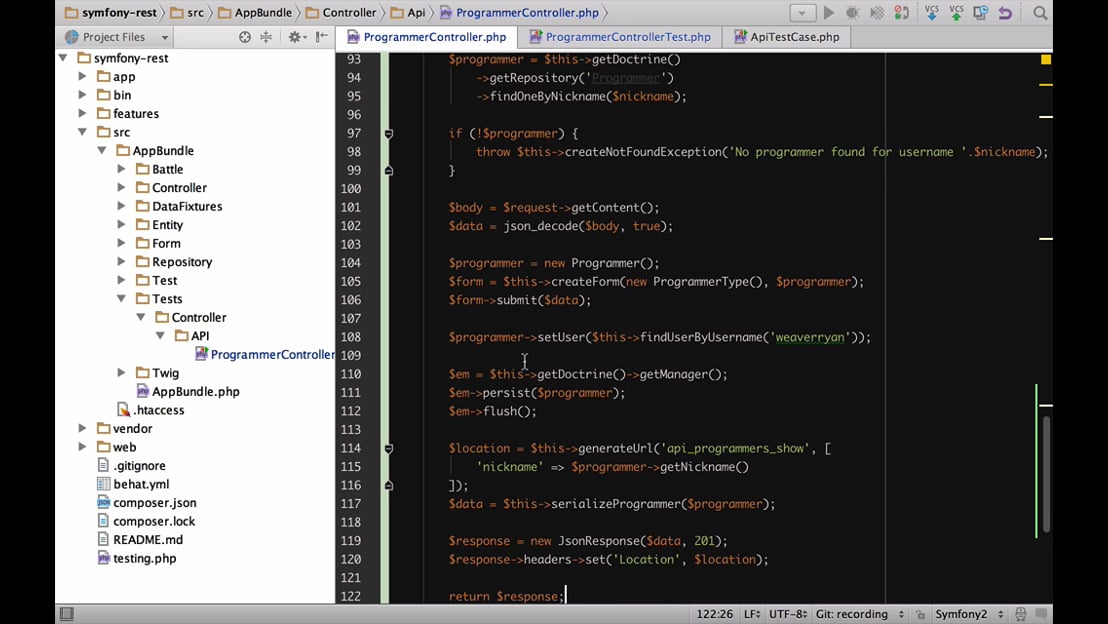
Task: Switch to ProgrammerController.php tab
Action: pos(427,37)
